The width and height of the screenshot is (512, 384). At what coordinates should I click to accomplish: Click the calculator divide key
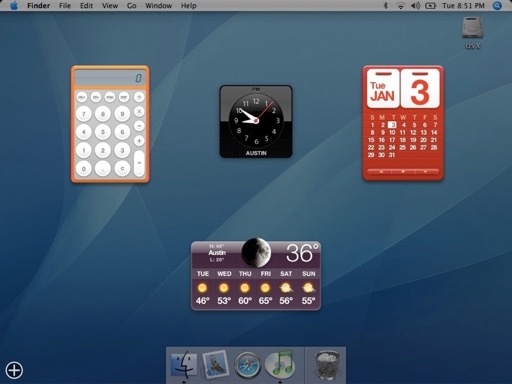(x=139, y=97)
